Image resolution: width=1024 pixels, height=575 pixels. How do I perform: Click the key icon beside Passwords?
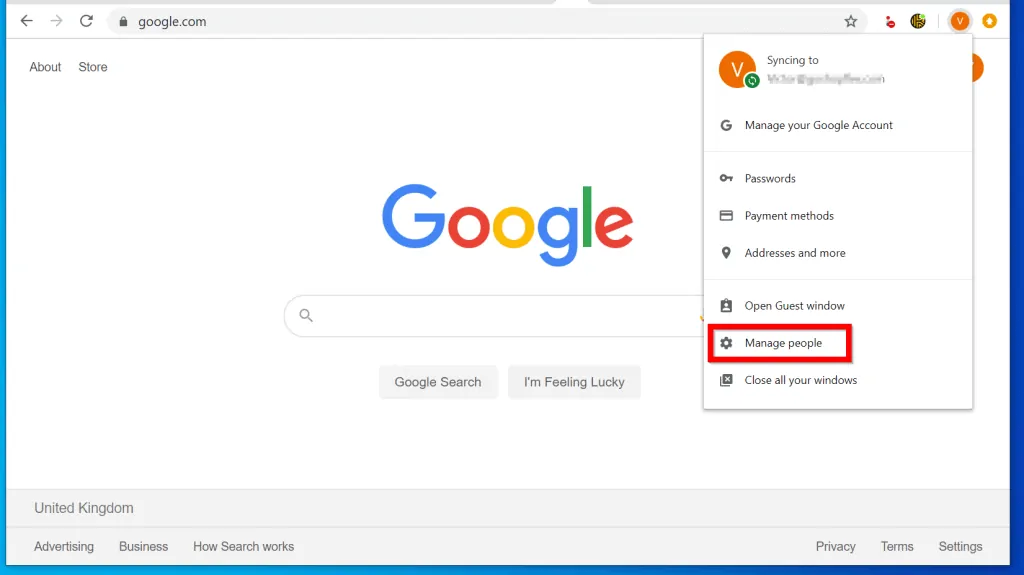726,178
